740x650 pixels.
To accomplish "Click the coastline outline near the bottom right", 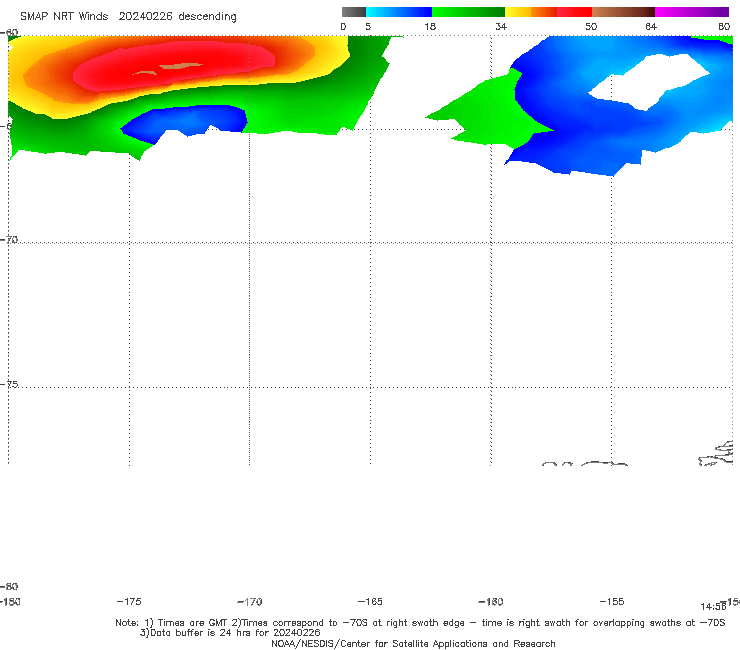I will tap(716, 454).
